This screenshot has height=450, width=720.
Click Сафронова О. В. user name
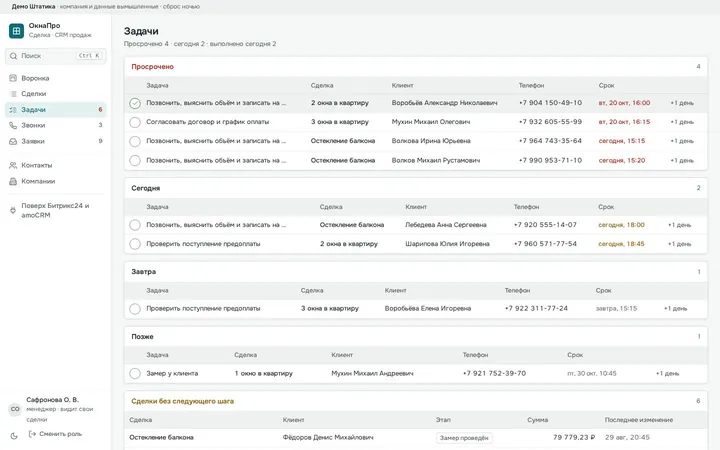[52, 400]
